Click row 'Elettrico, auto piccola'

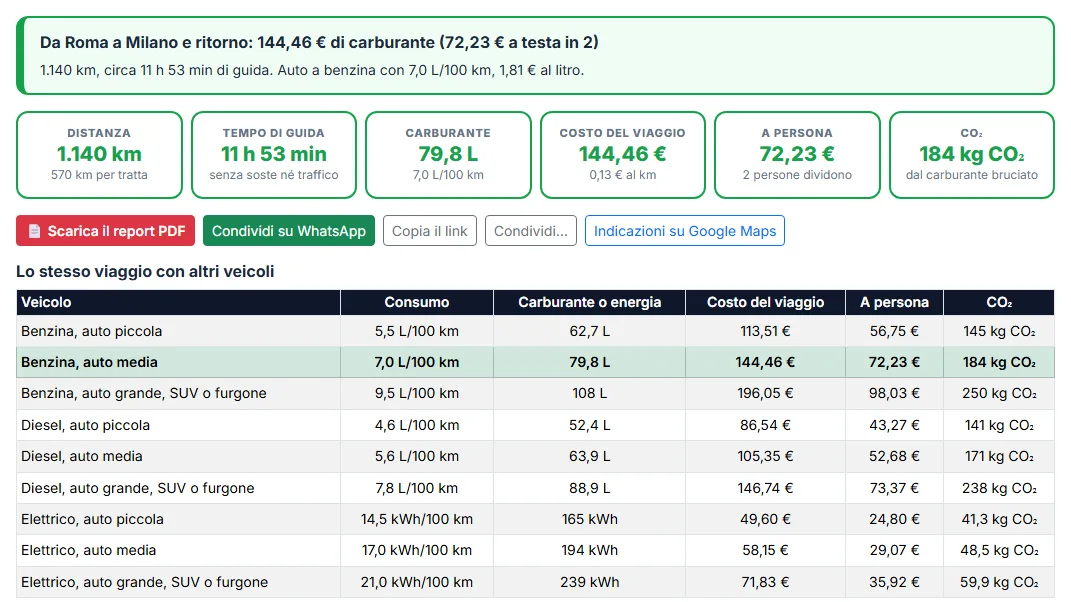(535, 519)
